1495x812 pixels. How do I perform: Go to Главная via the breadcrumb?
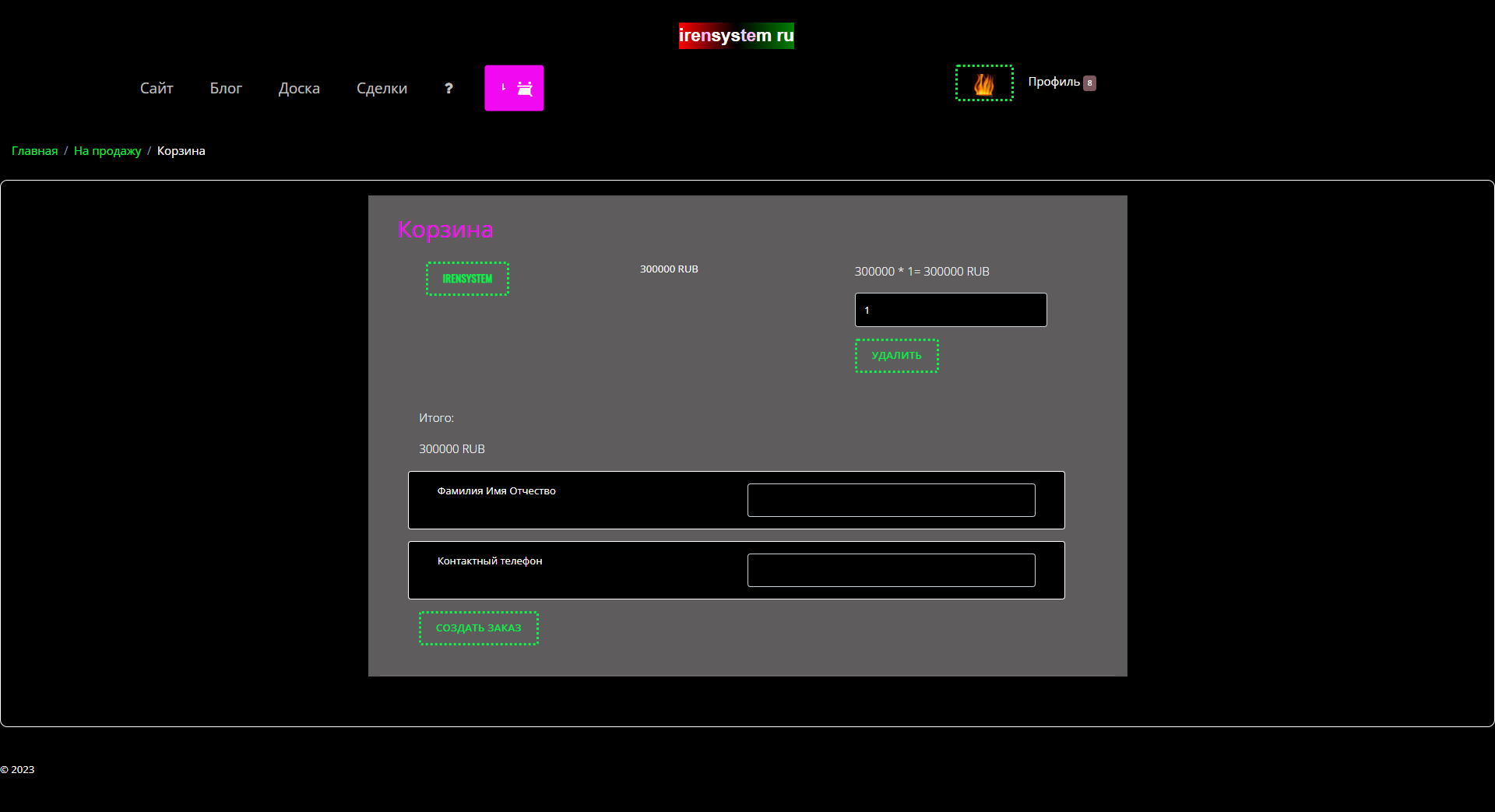pyautogui.click(x=34, y=151)
